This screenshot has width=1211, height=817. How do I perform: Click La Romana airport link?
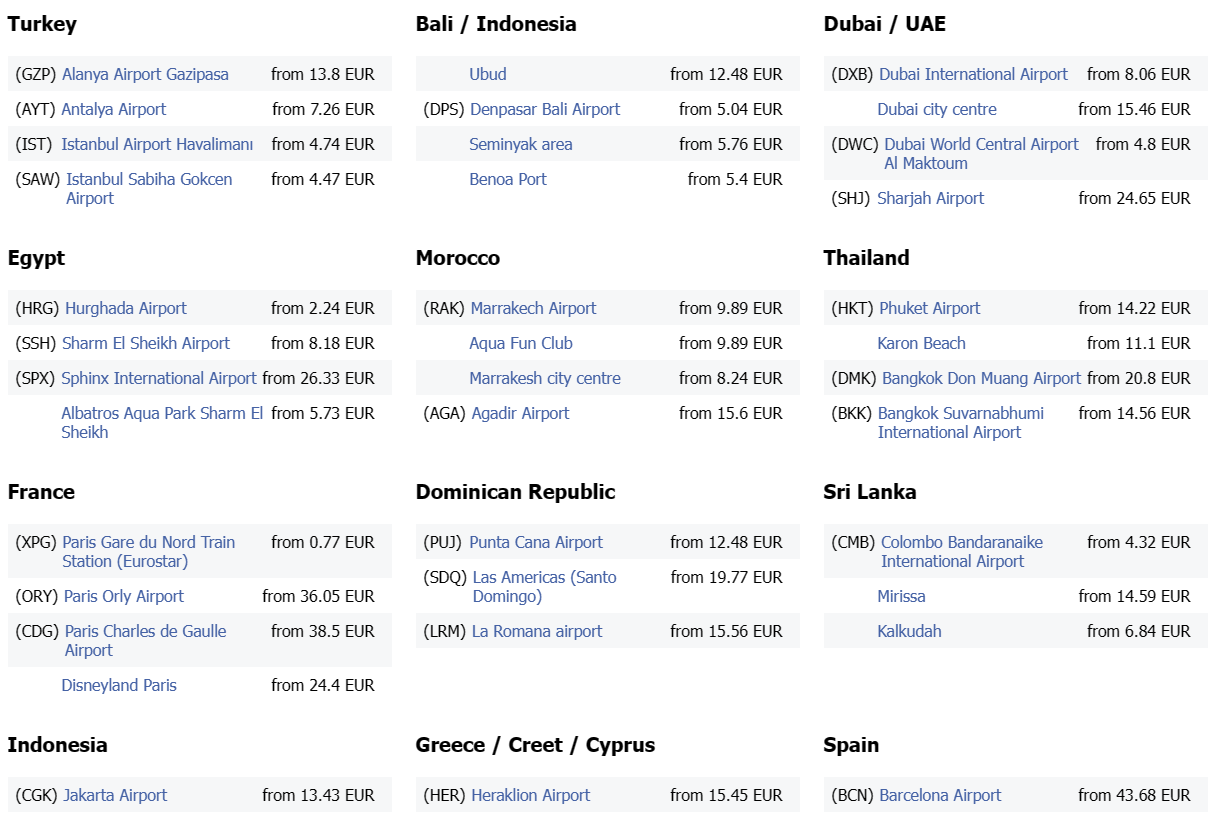[537, 631]
